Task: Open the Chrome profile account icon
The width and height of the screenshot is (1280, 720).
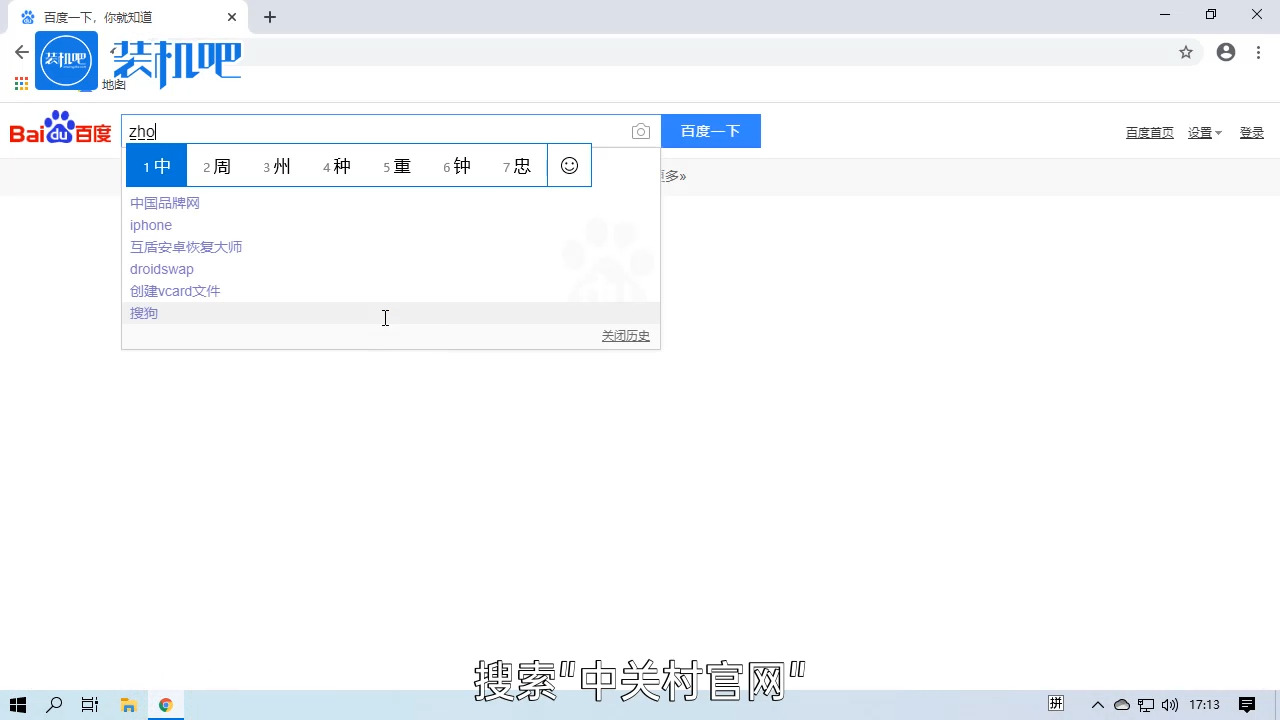Action: (x=1226, y=53)
